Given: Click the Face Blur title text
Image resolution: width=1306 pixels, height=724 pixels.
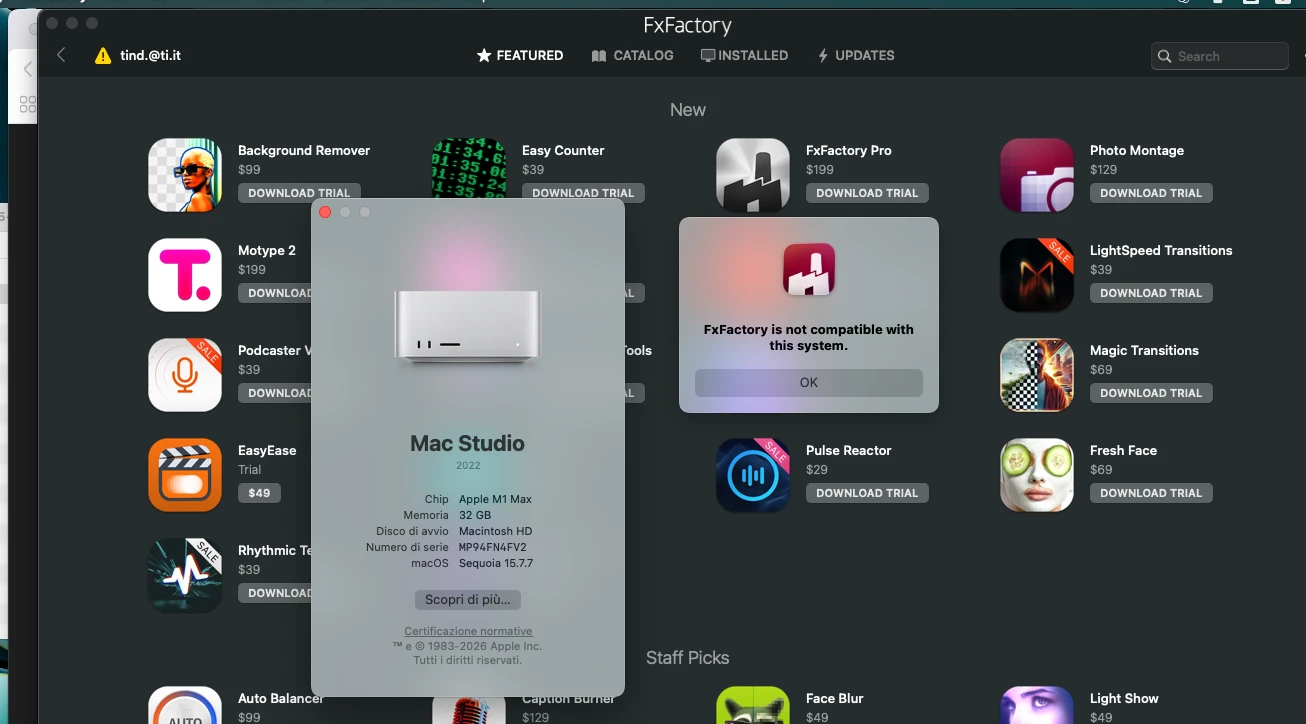Looking at the screenshot, I should [835, 698].
